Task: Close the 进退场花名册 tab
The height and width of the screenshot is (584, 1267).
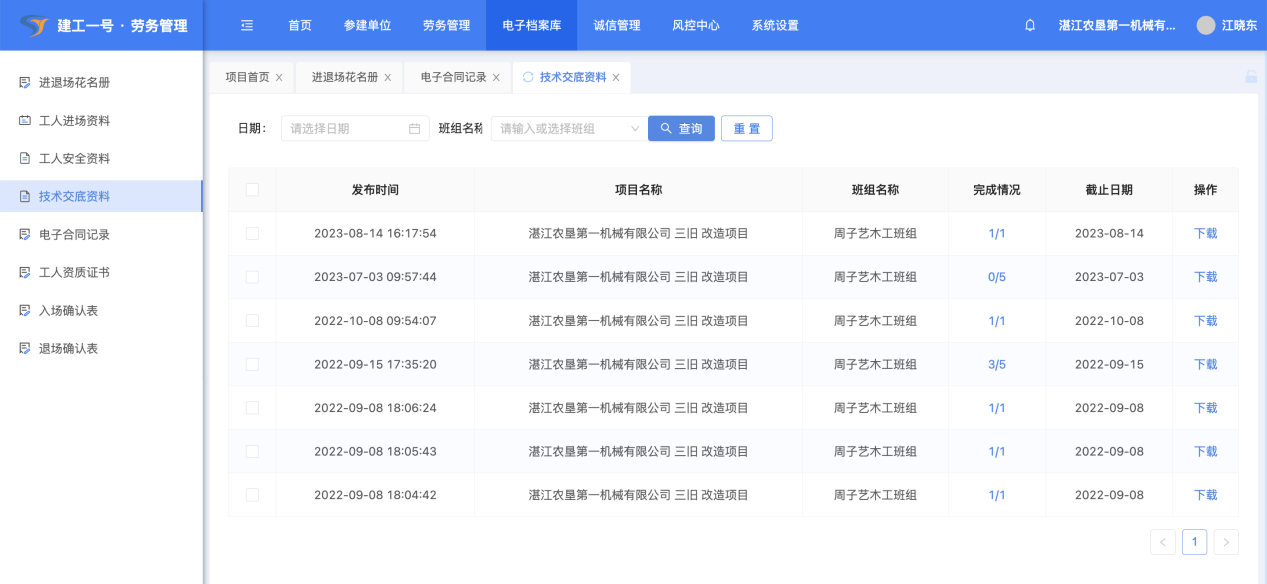Action: point(388,78)
